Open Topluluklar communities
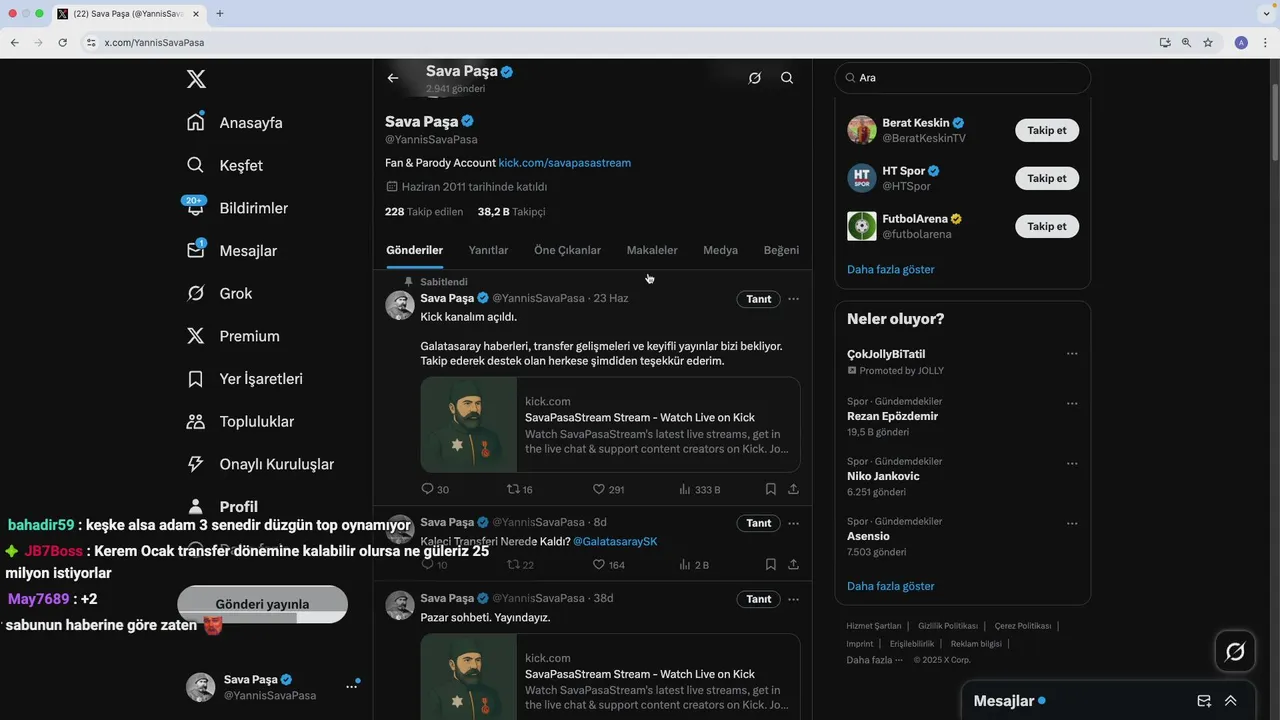Image resolution: width=1280 pixels, height=720 pixels. (241, 421)
